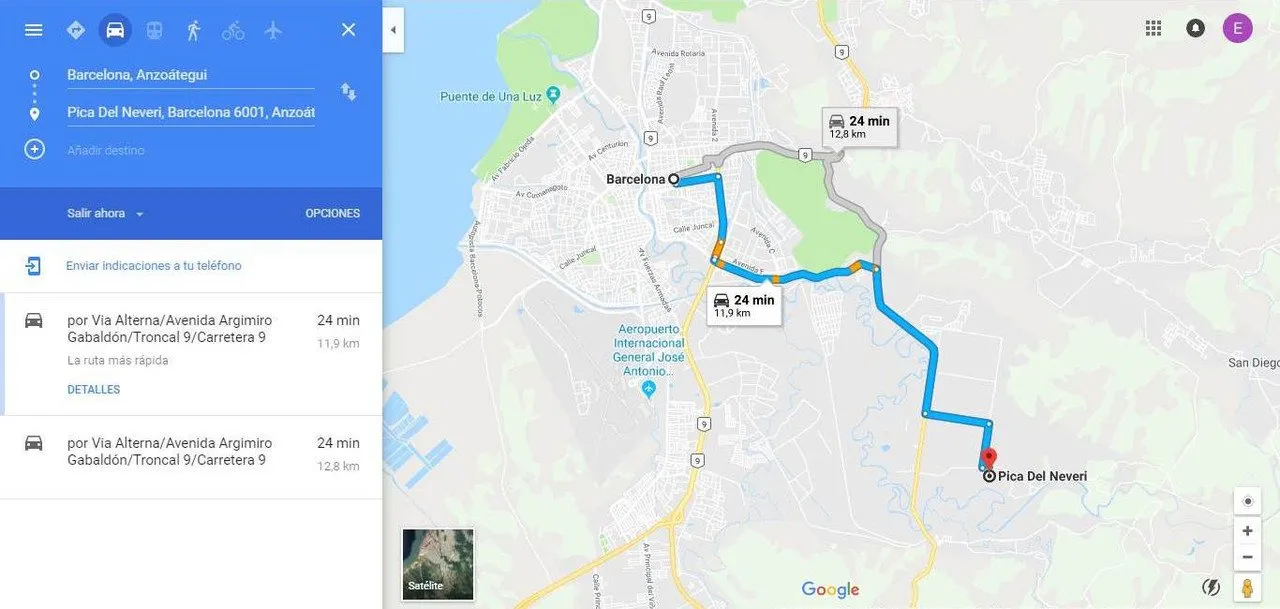The height and width of the screenshot is (609, 1280).
Task: Expand the Salir ahora departure dropdown
Action: (x=106, y=213)
